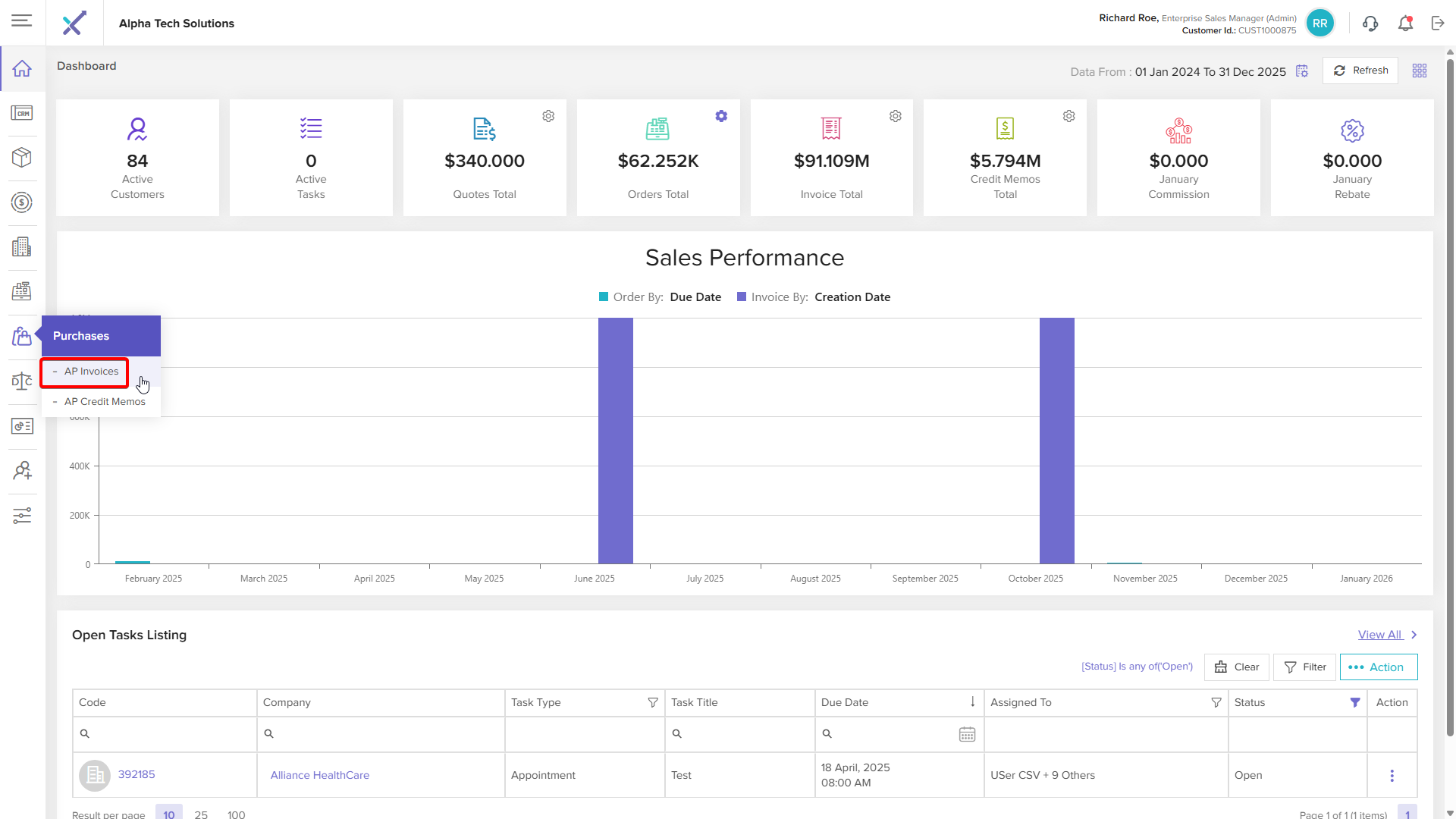Click the dashboard grid layout icon
Screen dimensions: 1456x819
click(x=1420, y=71)
